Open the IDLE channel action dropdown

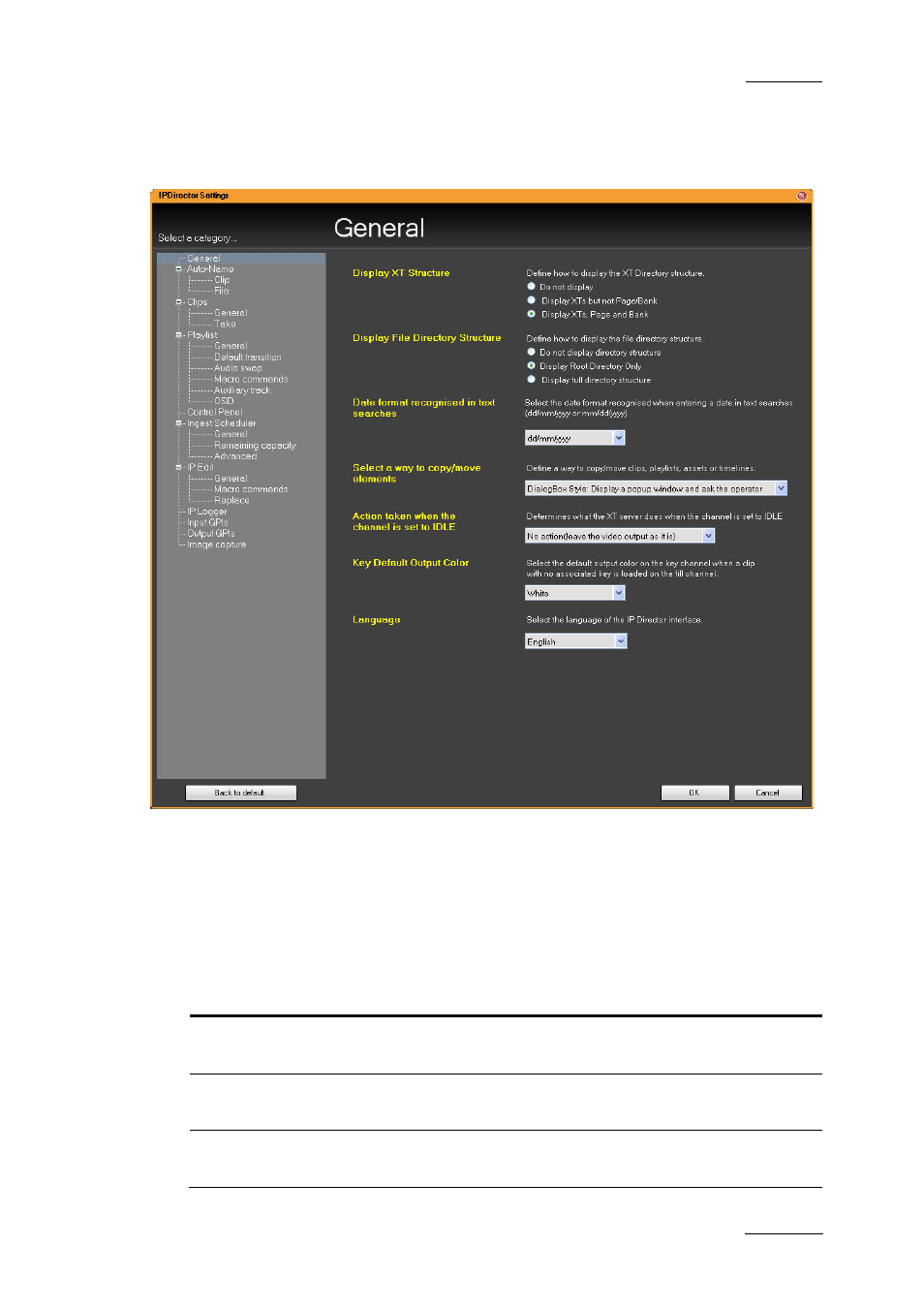click(x=620, y=536)
